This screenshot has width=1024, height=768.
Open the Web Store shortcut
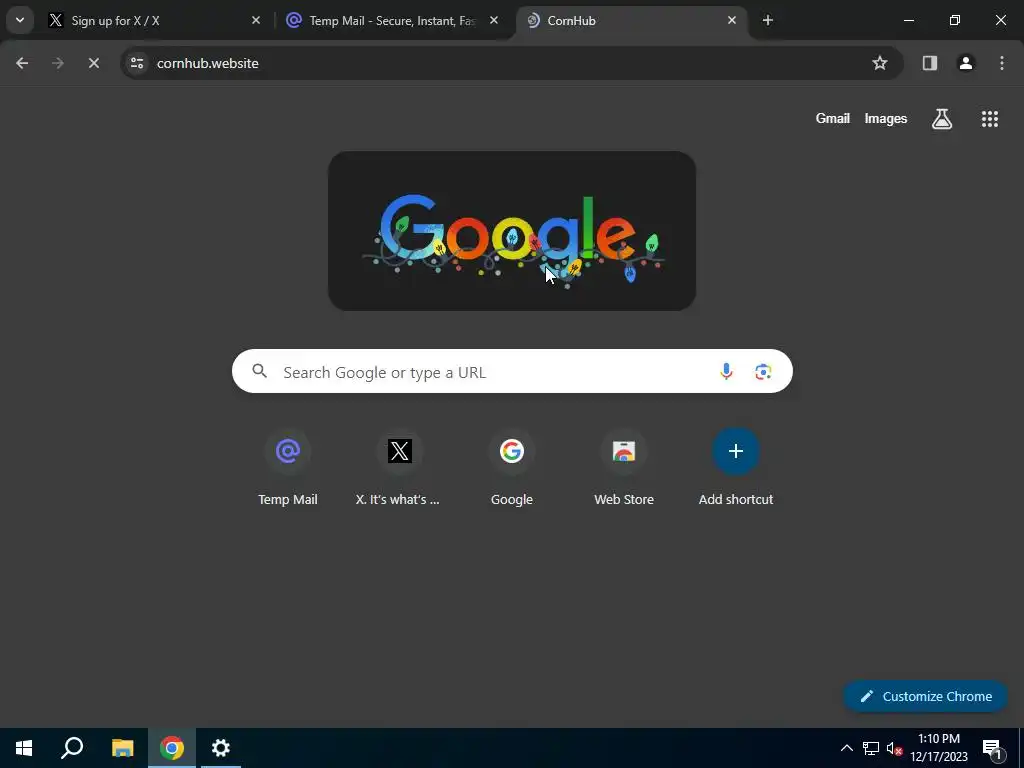[x=624, y=468]
